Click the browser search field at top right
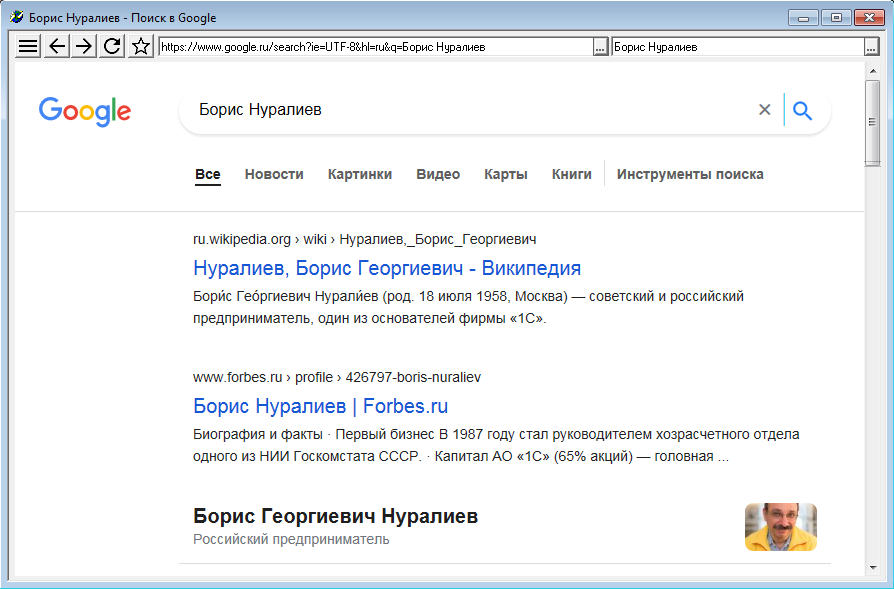894x589 pixels. pos(738,47)
